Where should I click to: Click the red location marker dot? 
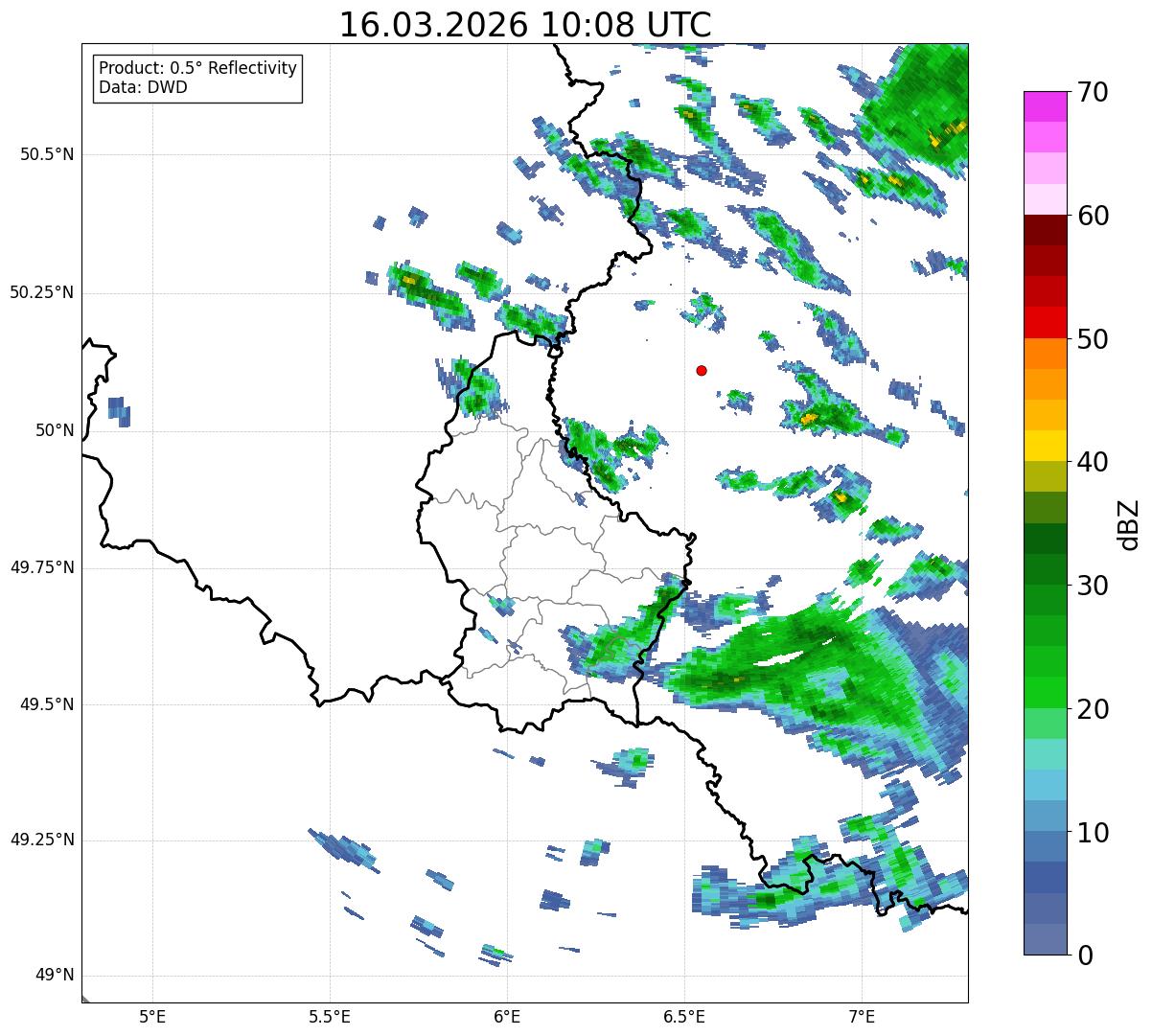(702, 370)
